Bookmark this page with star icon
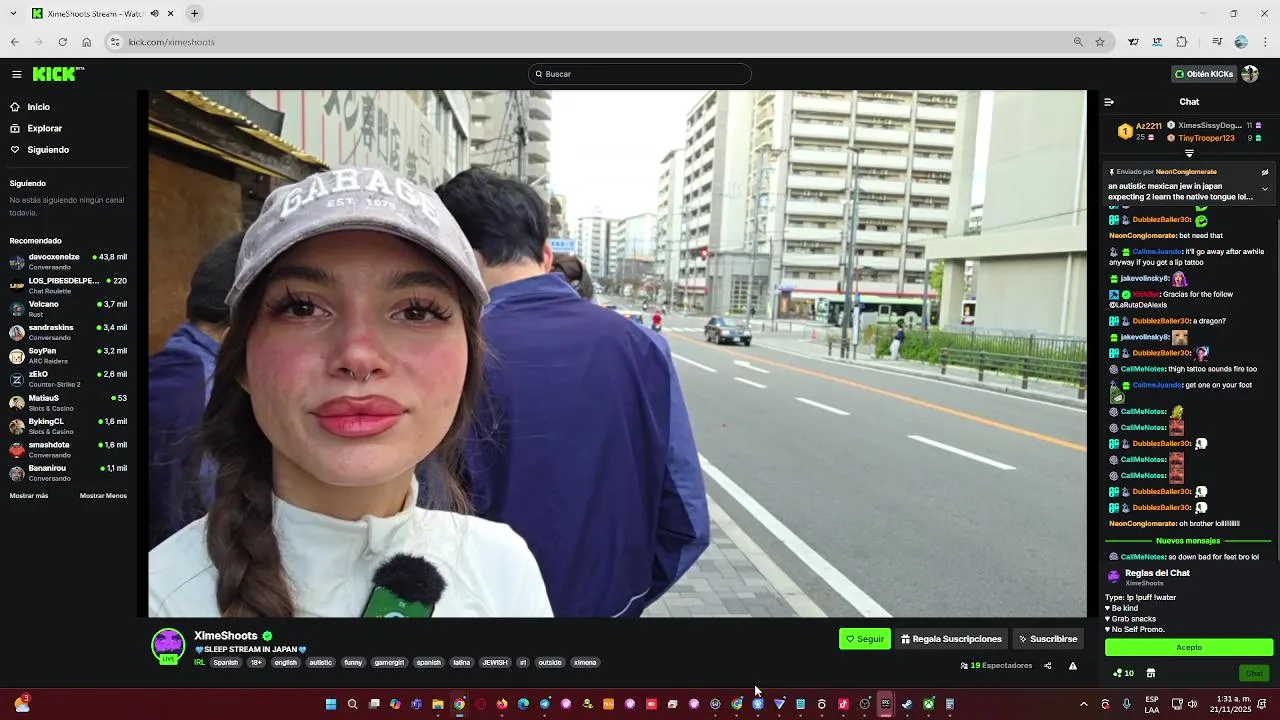This screenshot has height=720, width=1280. coord(1100,42)
